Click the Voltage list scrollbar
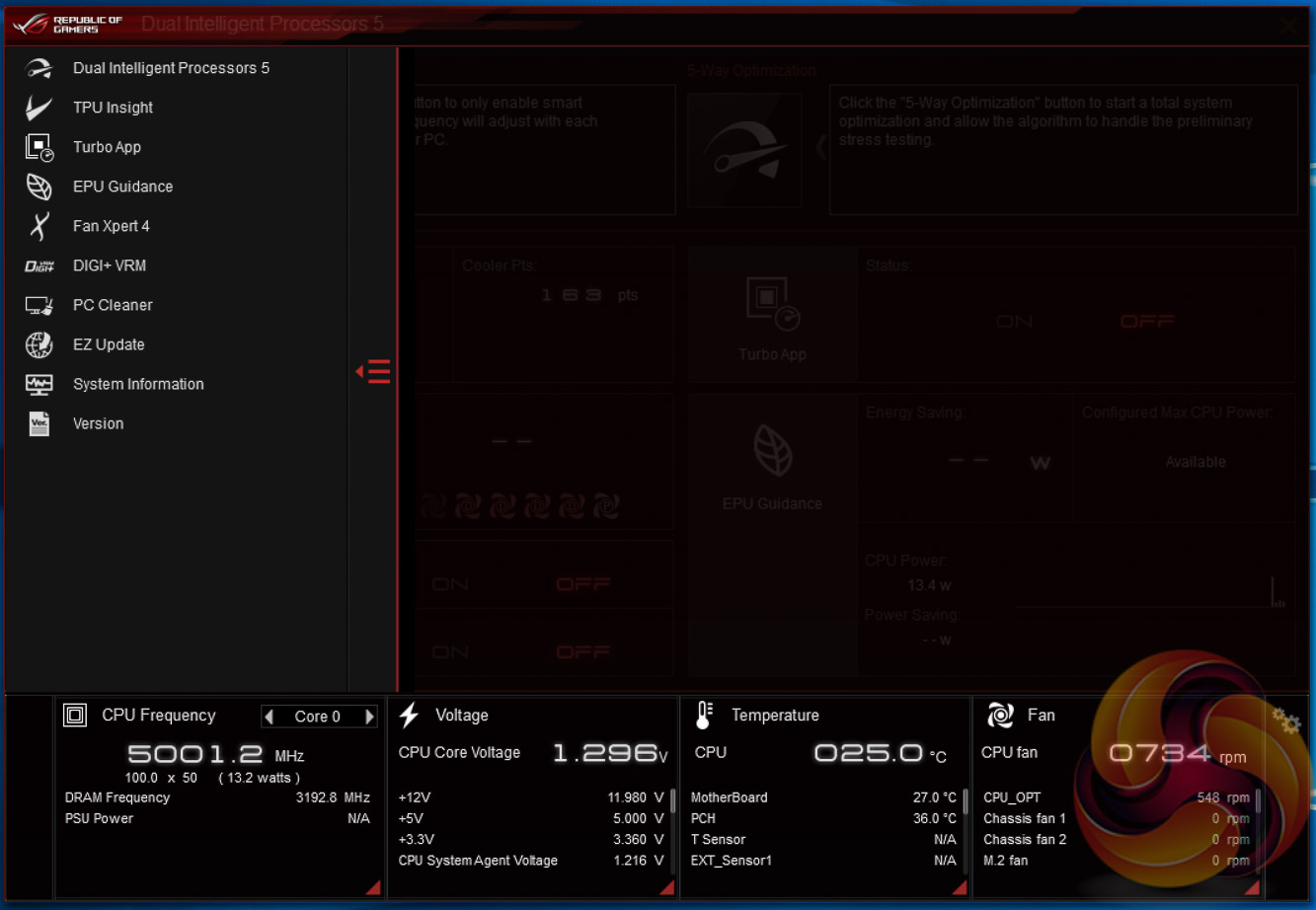This screenshot has width=1316, height=910. 673,800
